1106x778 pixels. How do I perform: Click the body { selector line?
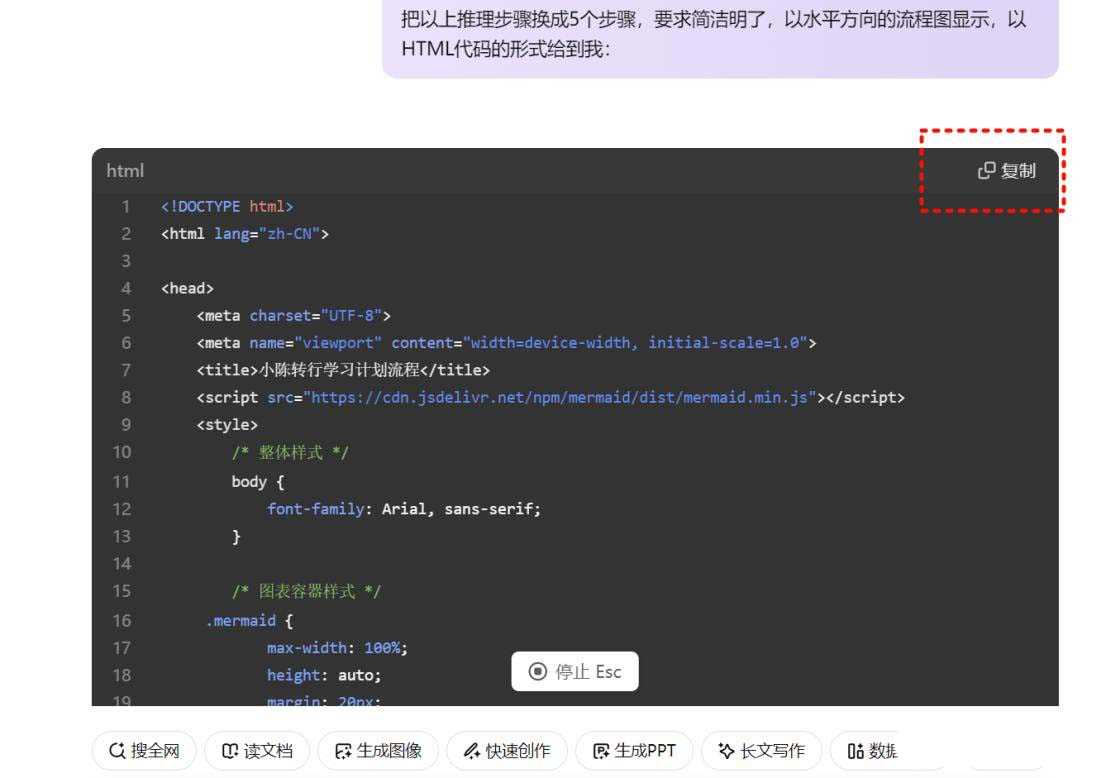(257, 482)
